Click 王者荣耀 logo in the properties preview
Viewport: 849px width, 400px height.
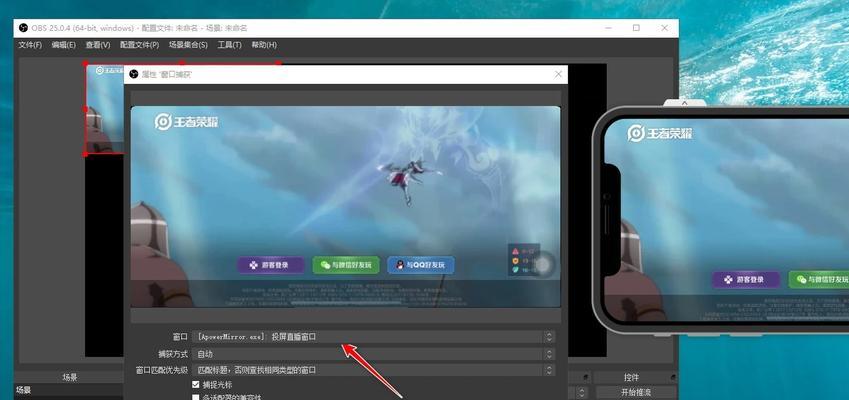click(186, 122)
